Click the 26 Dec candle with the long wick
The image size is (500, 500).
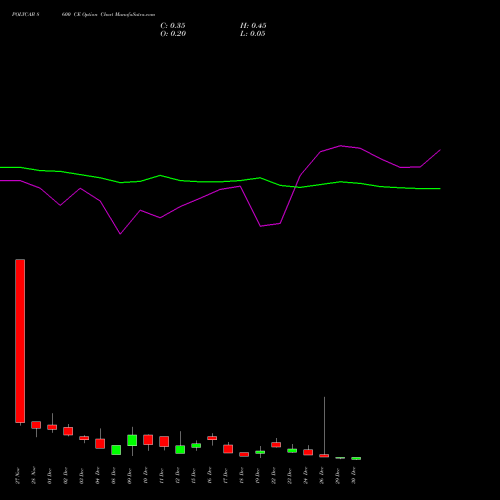tap(324, 456)
